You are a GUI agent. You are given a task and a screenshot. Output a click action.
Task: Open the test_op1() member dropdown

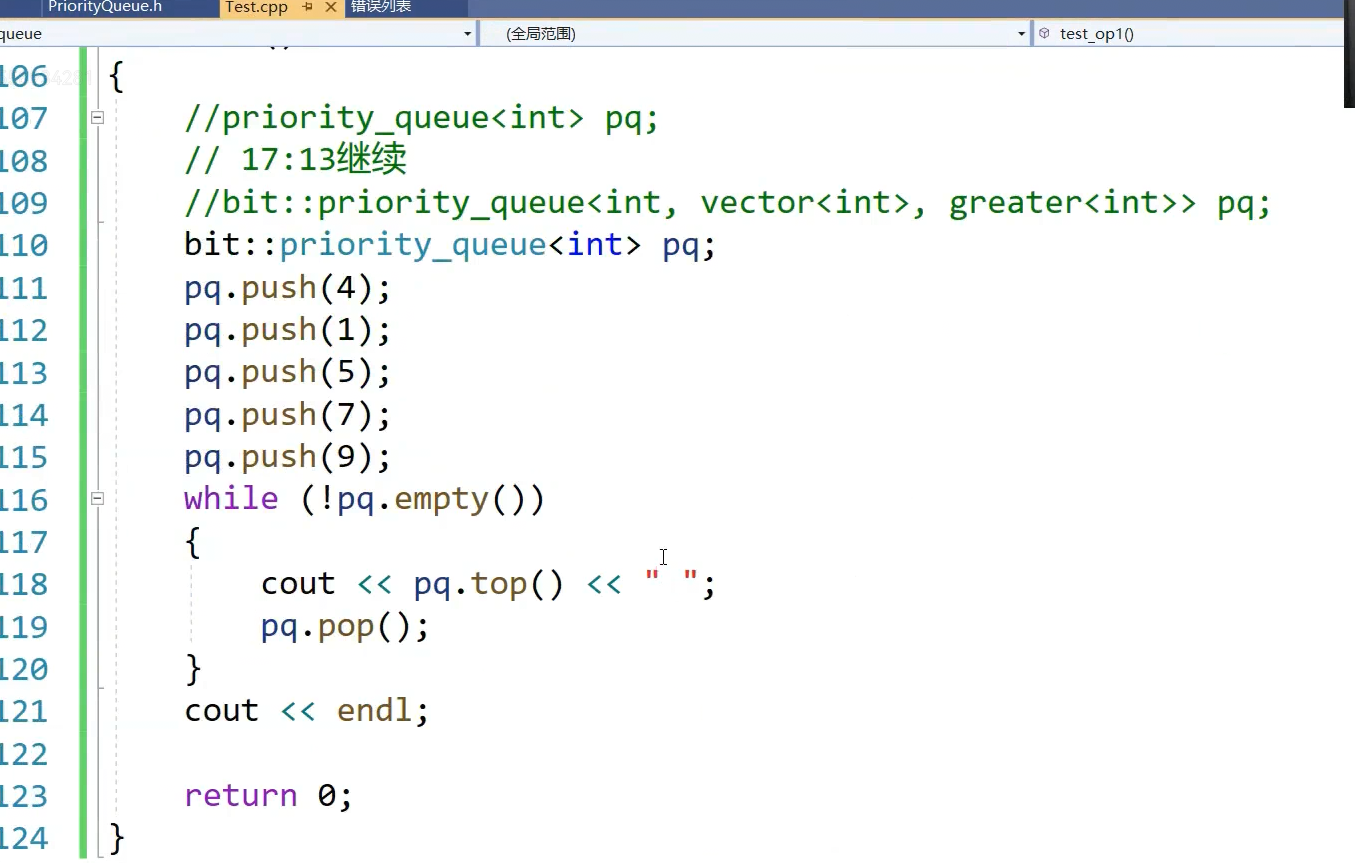tap(1188, 34)
